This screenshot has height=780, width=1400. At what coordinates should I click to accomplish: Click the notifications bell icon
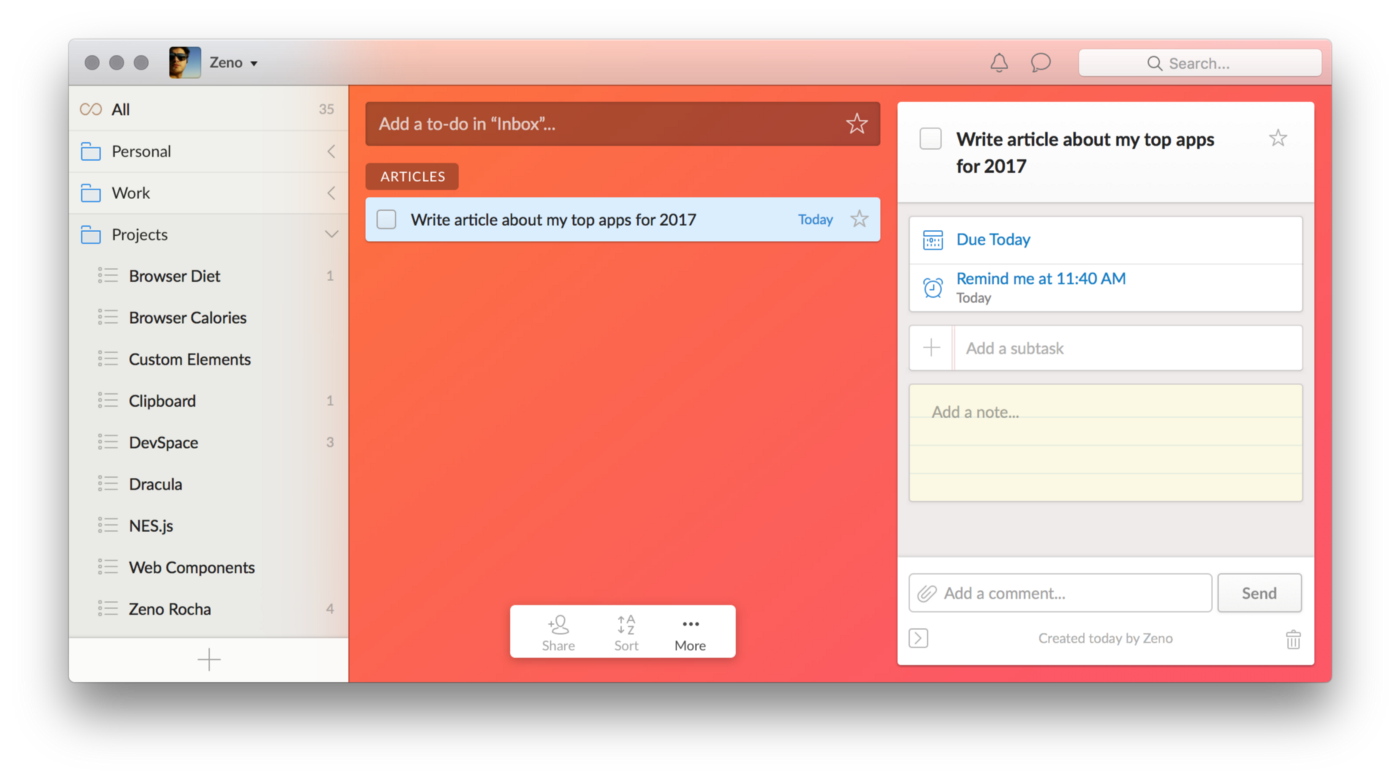[998, 62]
